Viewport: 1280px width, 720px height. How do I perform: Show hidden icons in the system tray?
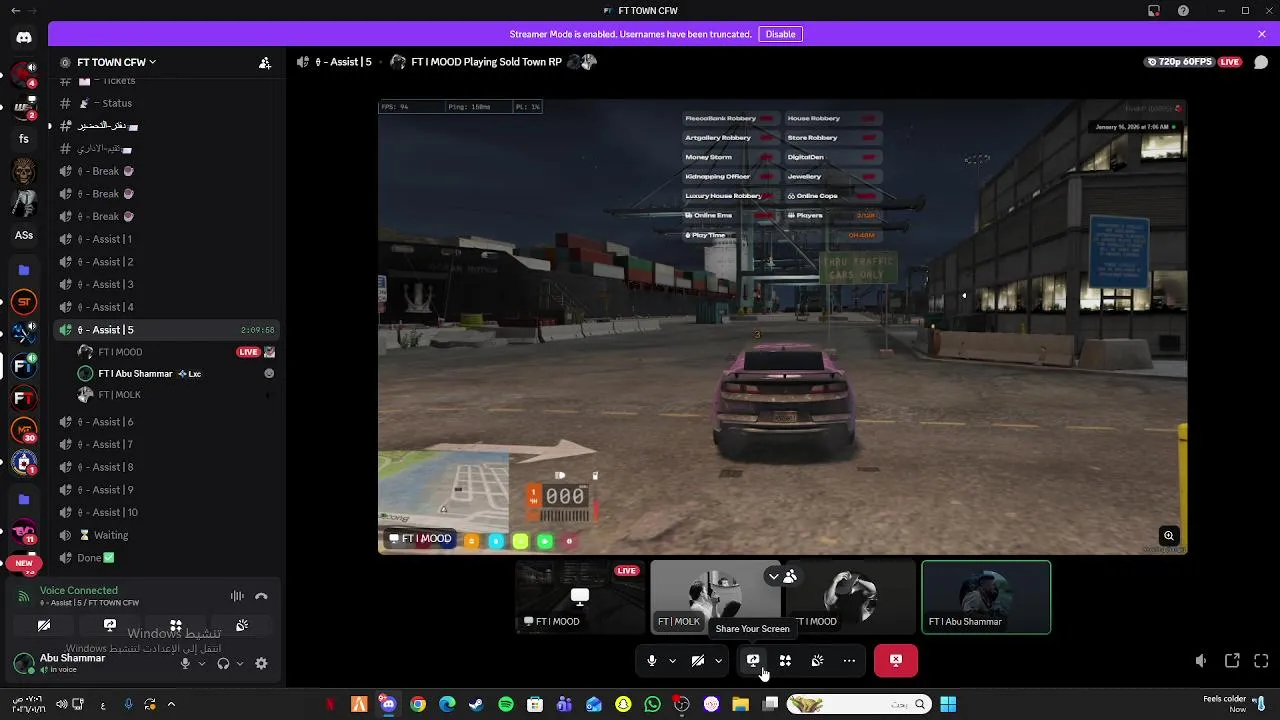pyautogui.click(x=171, y=704)
